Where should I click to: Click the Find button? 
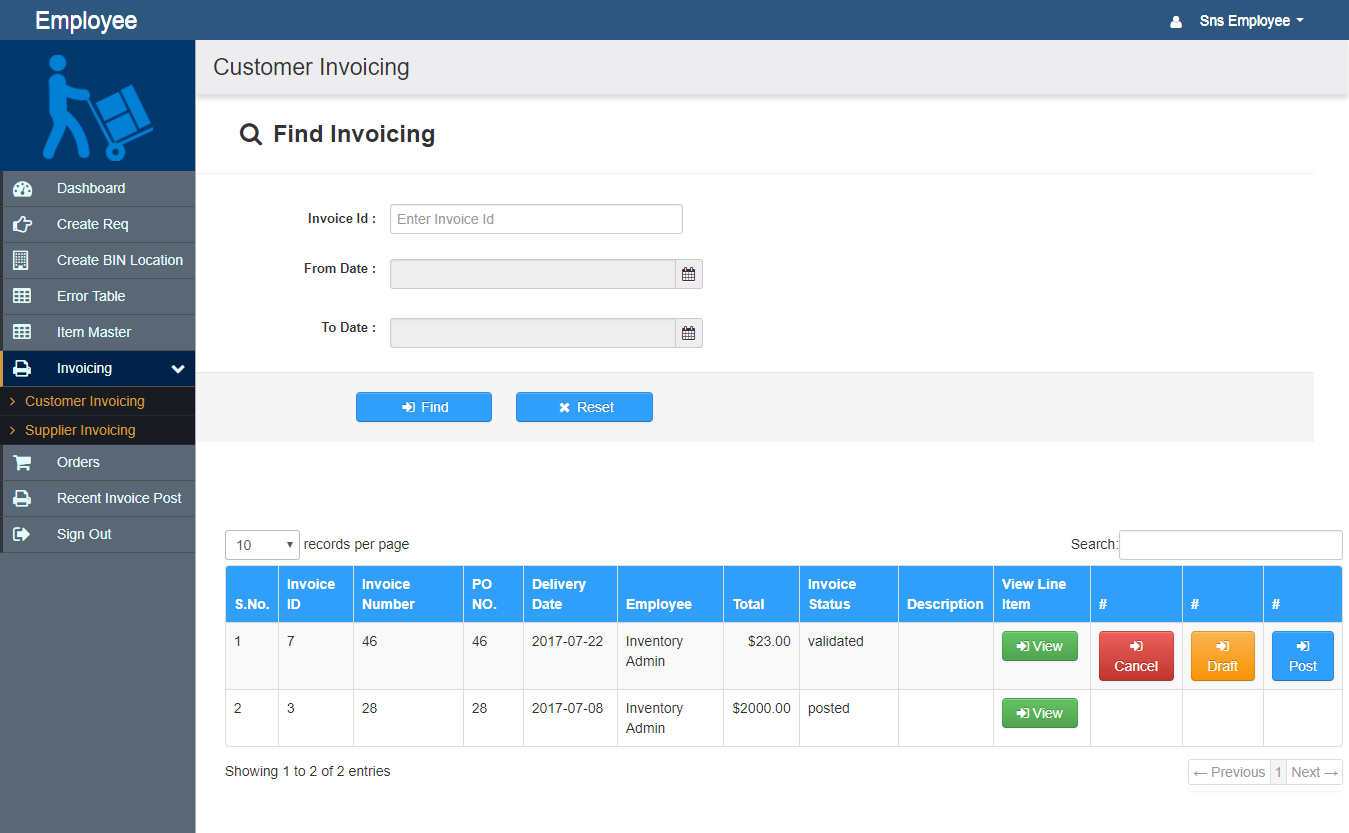(x=423, y=407)
